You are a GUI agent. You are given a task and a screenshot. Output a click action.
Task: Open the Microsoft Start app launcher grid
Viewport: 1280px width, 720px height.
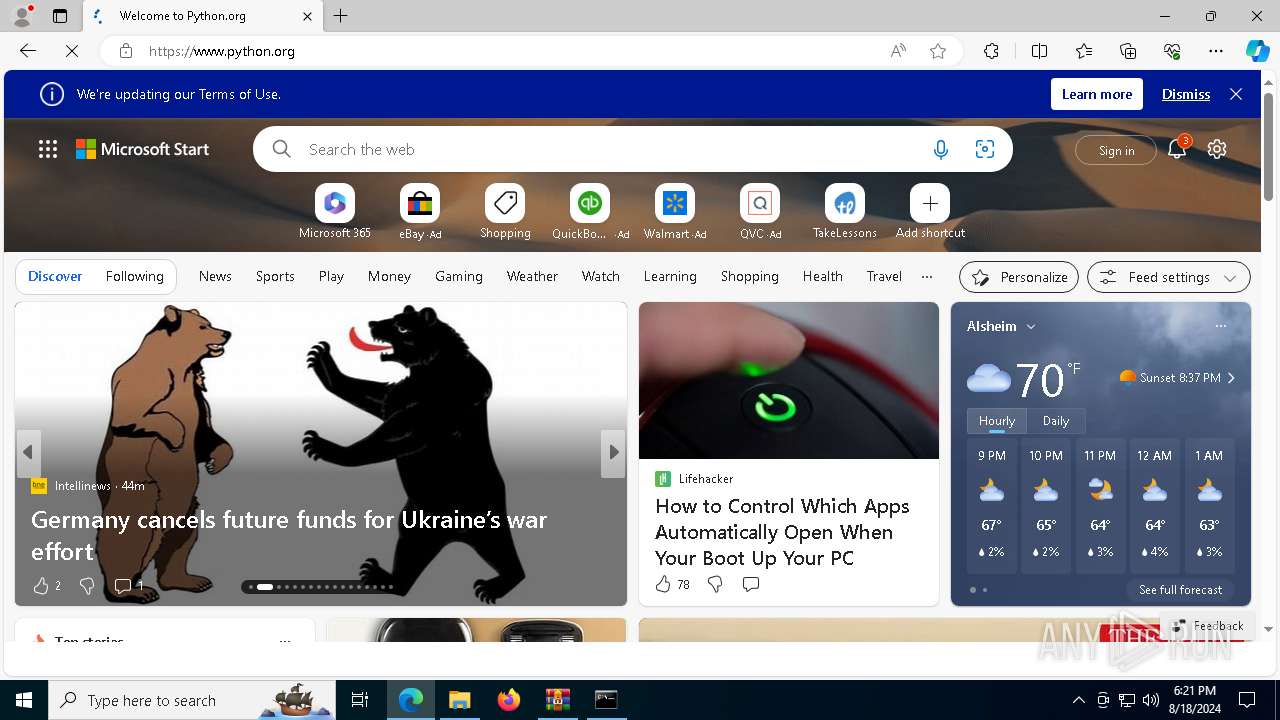48,149
